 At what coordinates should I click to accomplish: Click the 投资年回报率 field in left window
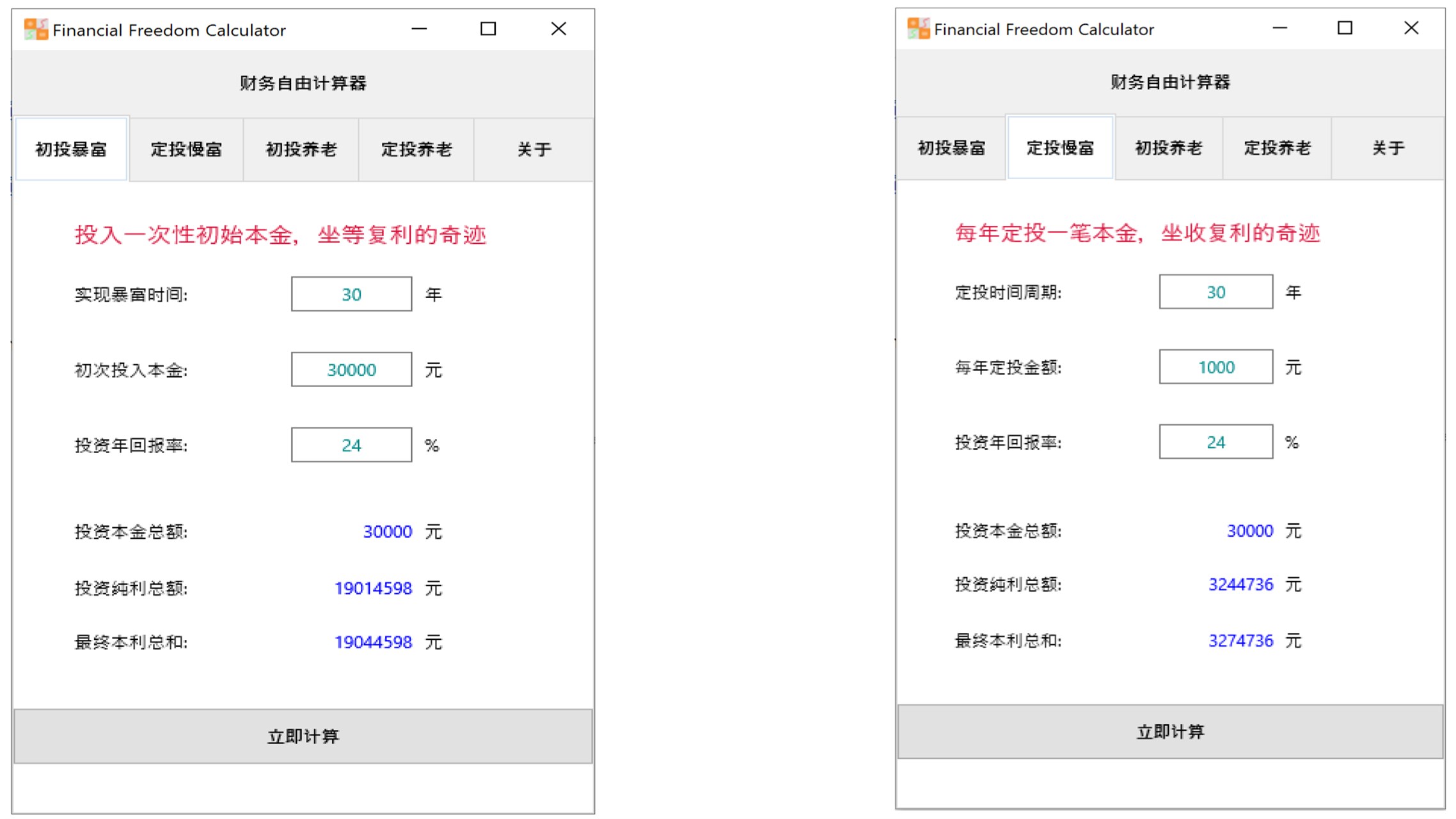tap(351, 444)
